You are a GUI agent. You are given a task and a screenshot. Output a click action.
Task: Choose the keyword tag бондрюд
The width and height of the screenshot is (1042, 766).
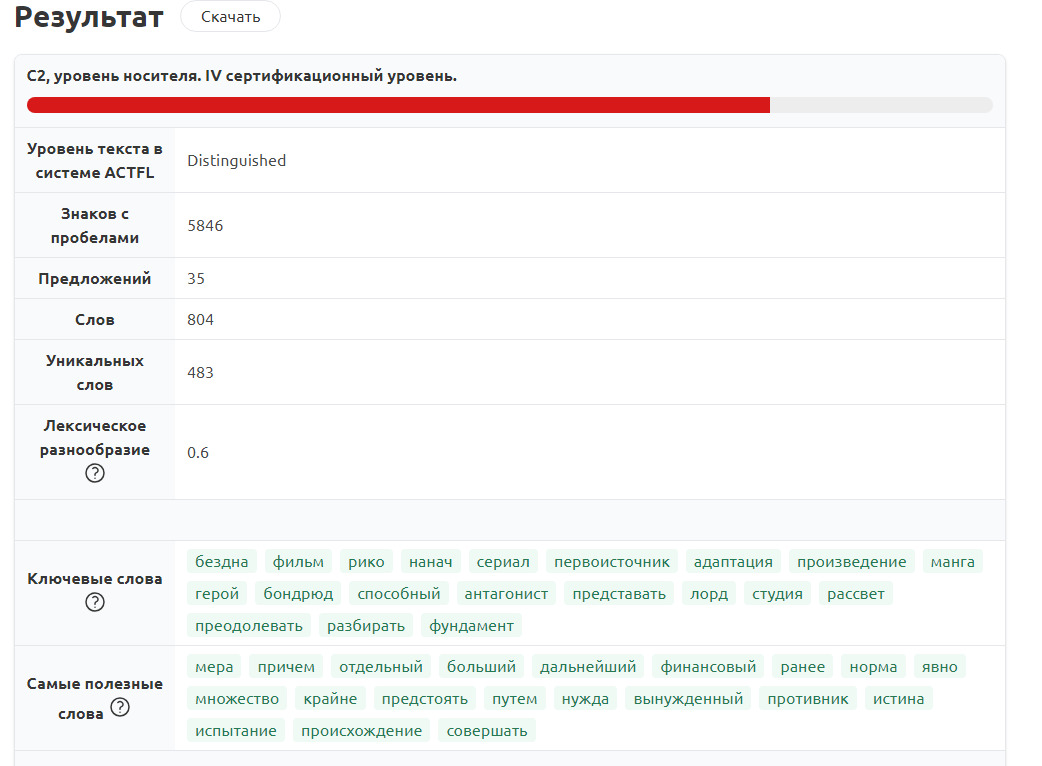point(298,594)
